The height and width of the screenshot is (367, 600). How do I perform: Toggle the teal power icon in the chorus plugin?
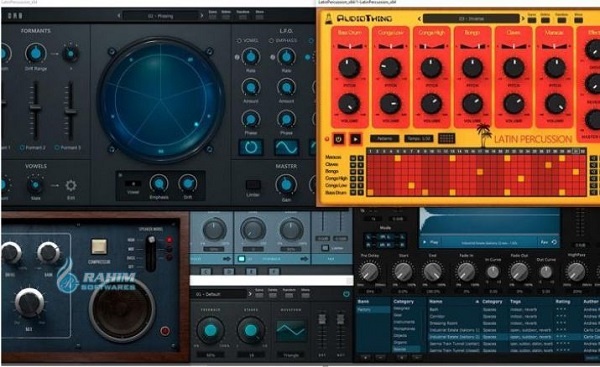tap(346, 294)
